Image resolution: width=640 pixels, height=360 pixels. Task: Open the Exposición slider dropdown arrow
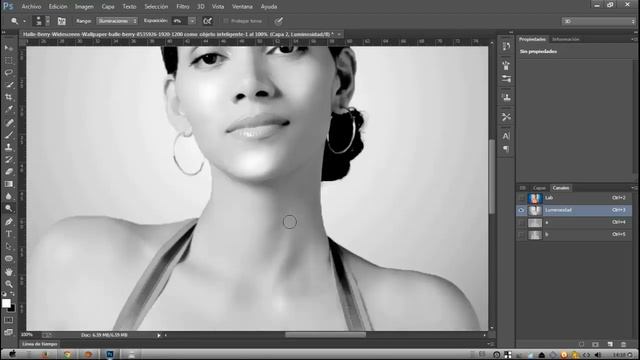192,21
